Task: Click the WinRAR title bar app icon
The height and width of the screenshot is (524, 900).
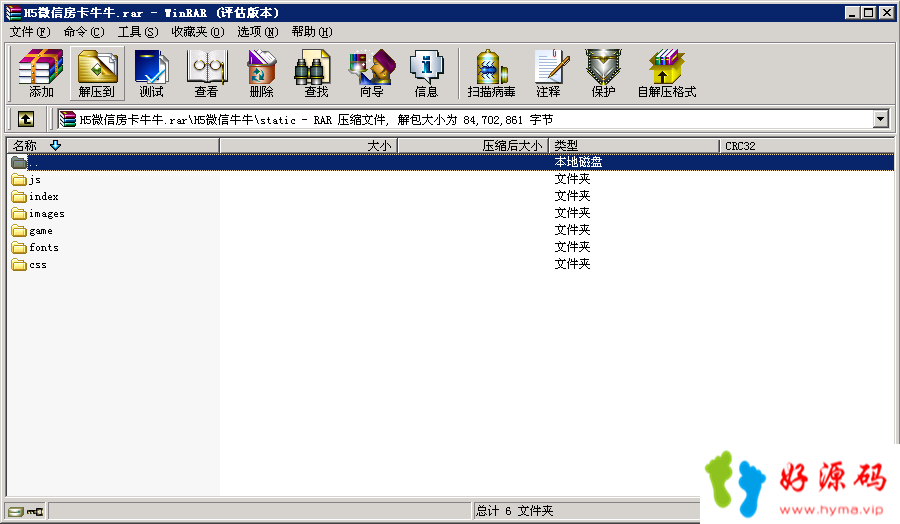Action: [x=13, y=13]
